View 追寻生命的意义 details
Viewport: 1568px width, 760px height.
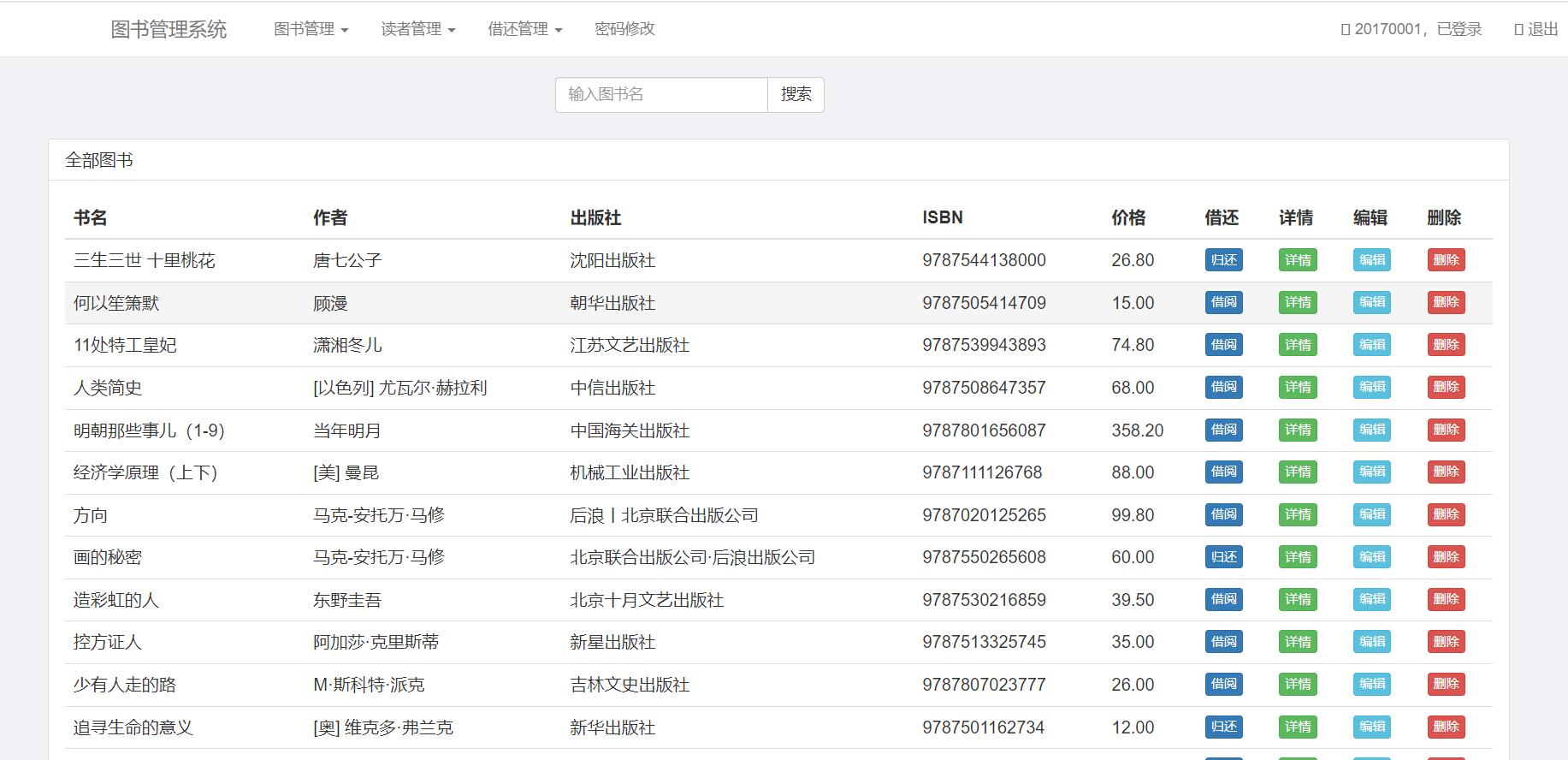tap(1298, 727)
